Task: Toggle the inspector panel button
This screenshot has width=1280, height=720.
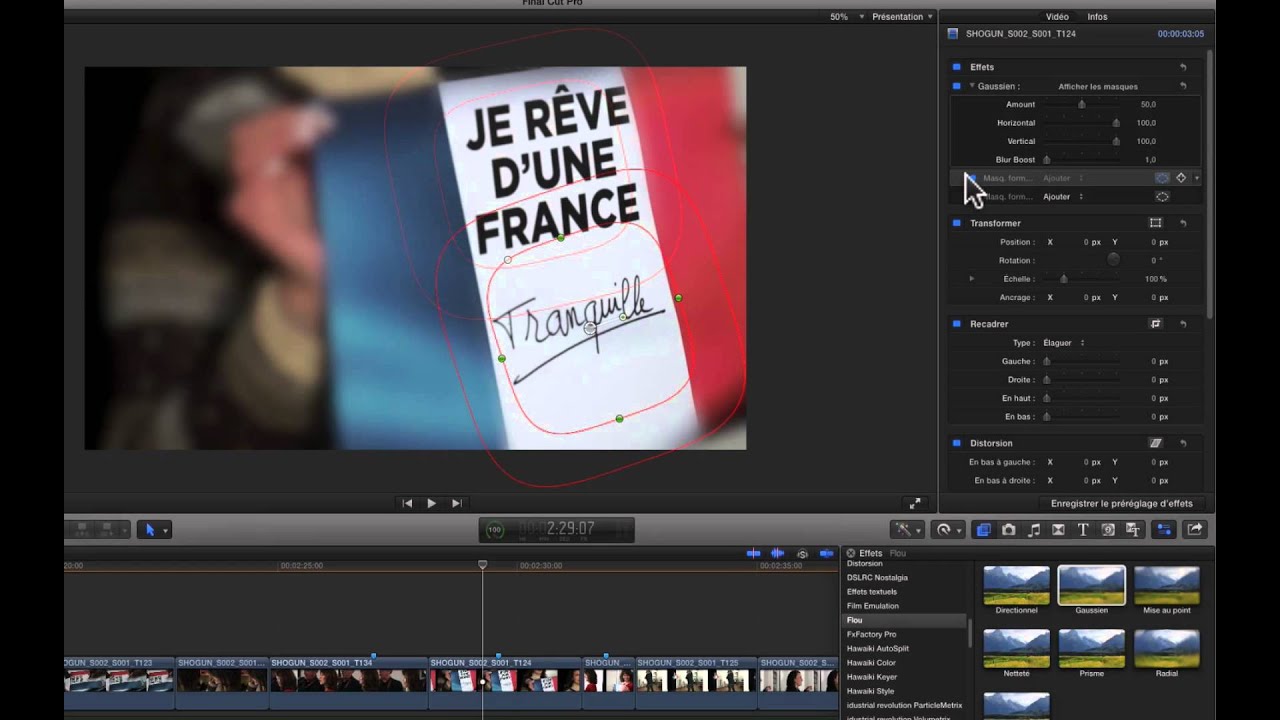Action: click(1164, 530)
